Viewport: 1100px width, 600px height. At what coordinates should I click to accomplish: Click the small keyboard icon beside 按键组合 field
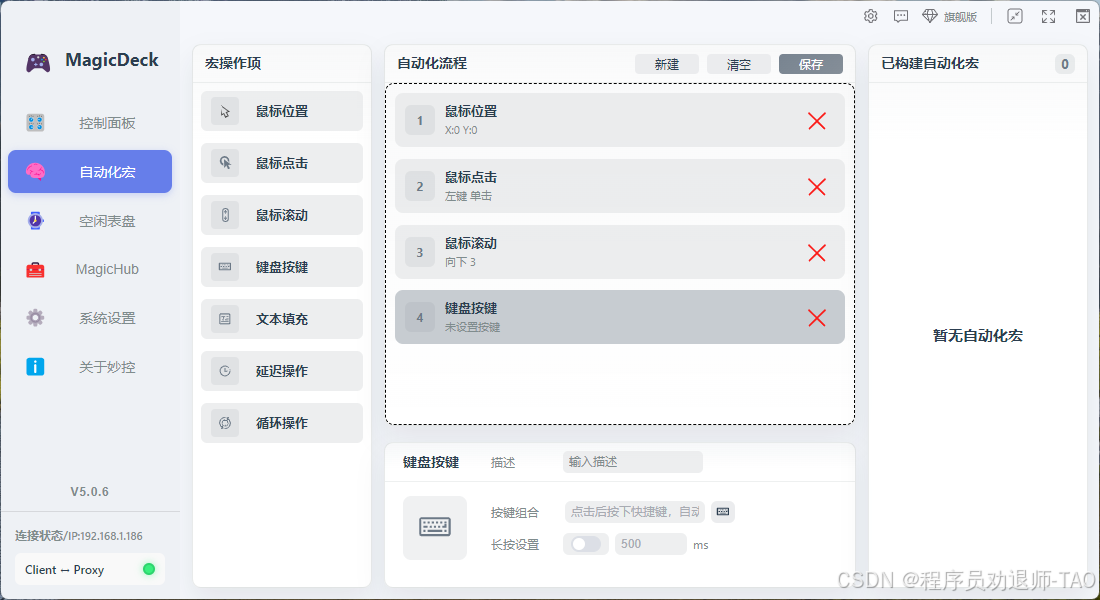tap(723, 512)
